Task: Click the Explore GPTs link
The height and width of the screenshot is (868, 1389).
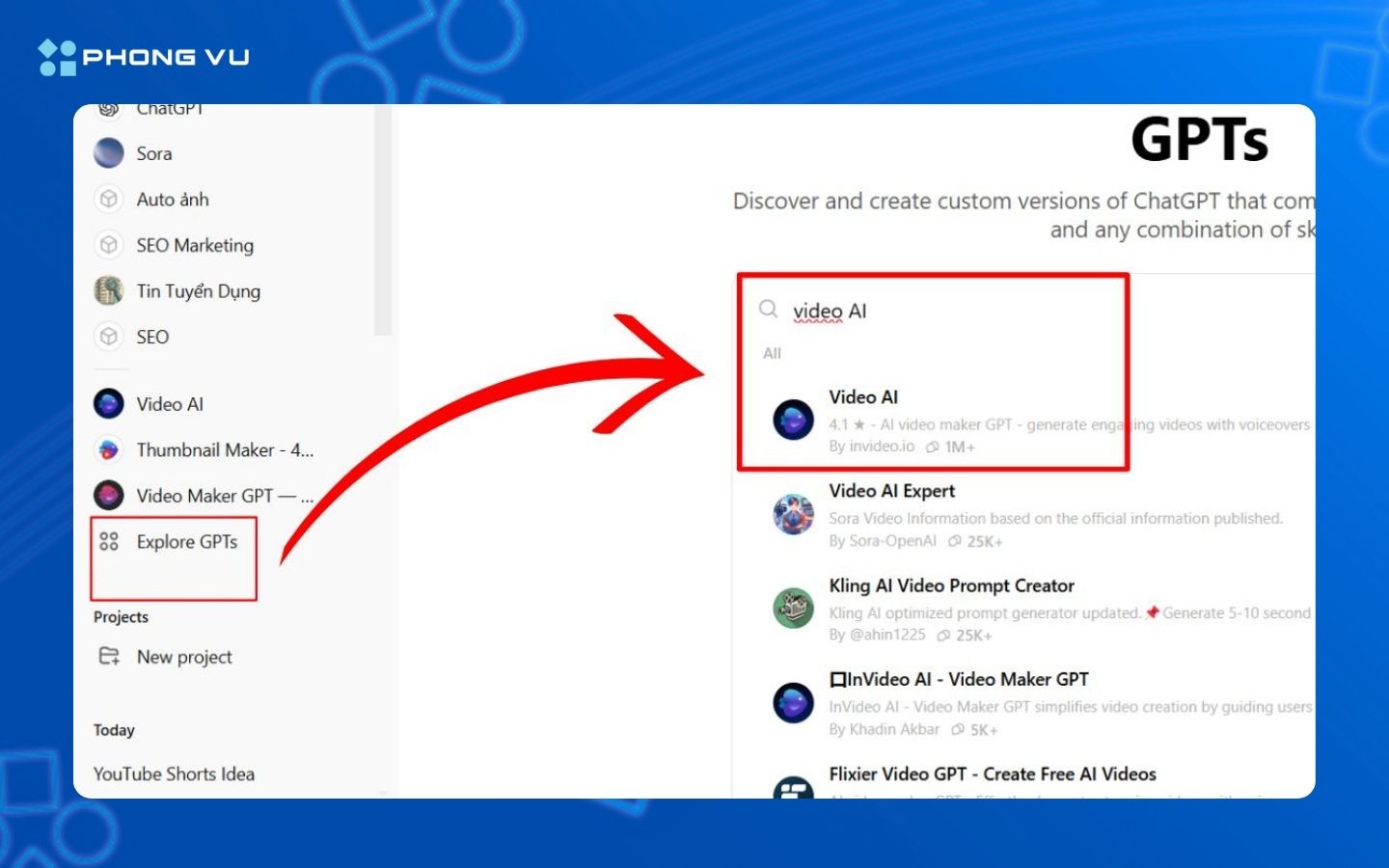Action: click(x=186, y=542)
